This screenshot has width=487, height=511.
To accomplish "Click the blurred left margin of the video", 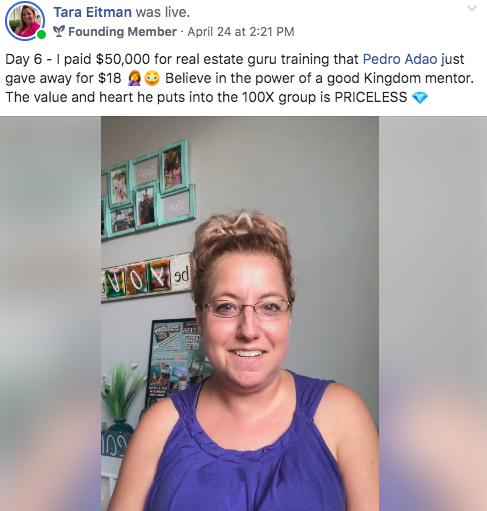I will point(50,313).
